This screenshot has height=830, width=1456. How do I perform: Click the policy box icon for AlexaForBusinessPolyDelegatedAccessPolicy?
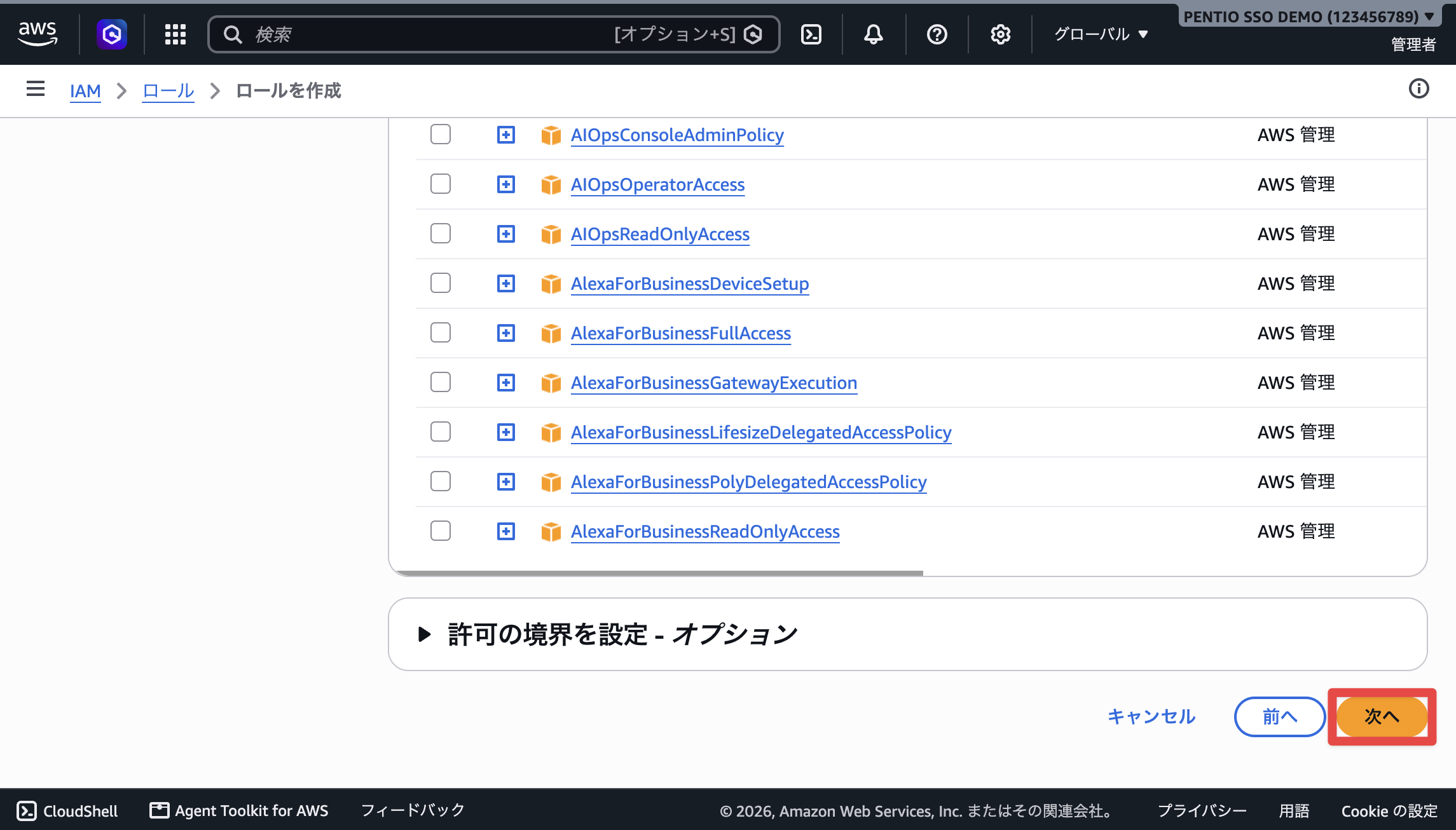551,482
